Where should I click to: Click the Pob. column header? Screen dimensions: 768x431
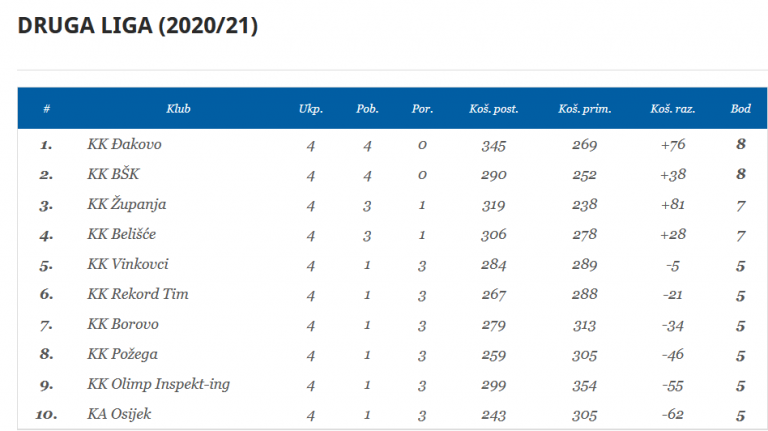point(367,109)
